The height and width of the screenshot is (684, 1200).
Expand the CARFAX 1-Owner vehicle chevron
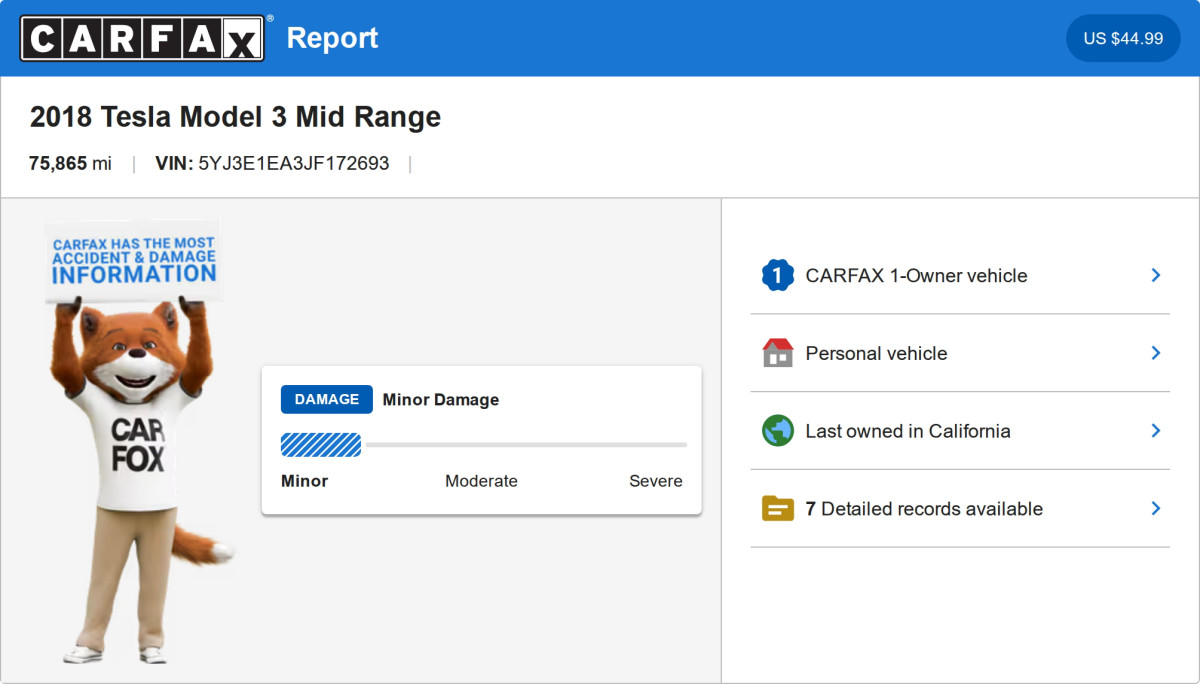[1155, 275]
